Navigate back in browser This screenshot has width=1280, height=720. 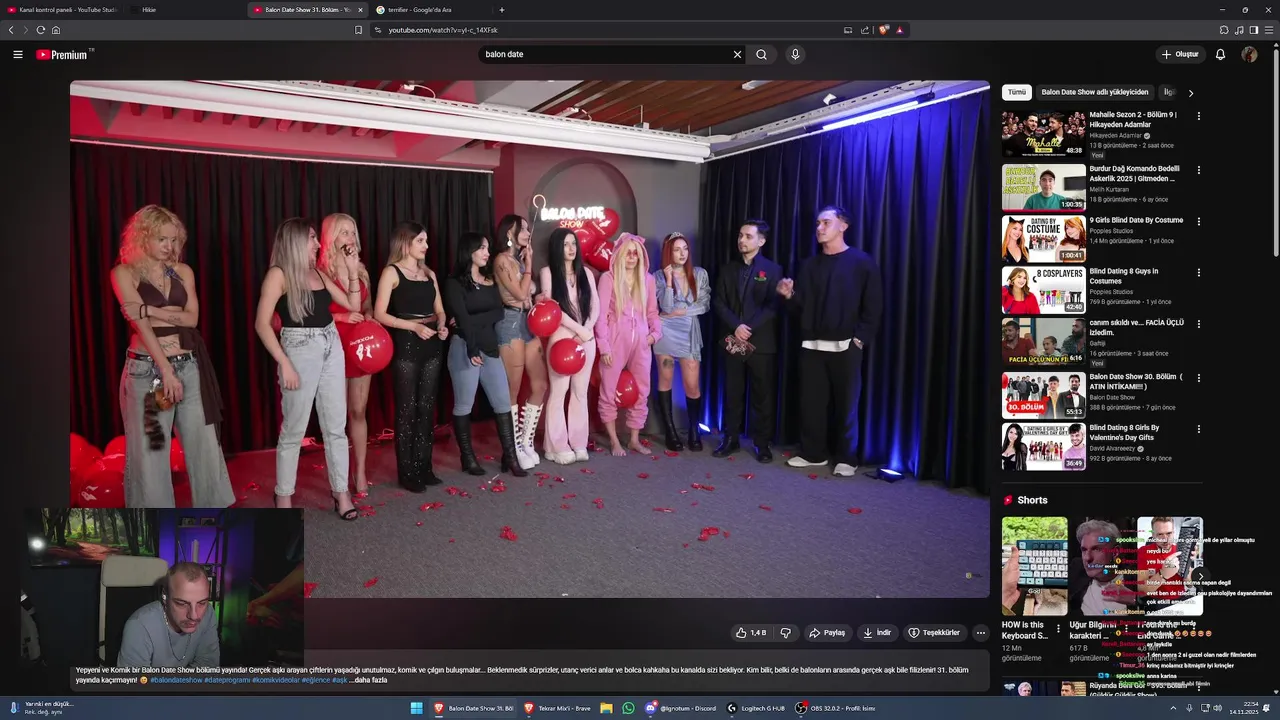pyautogui.click(x=11, y=30)
